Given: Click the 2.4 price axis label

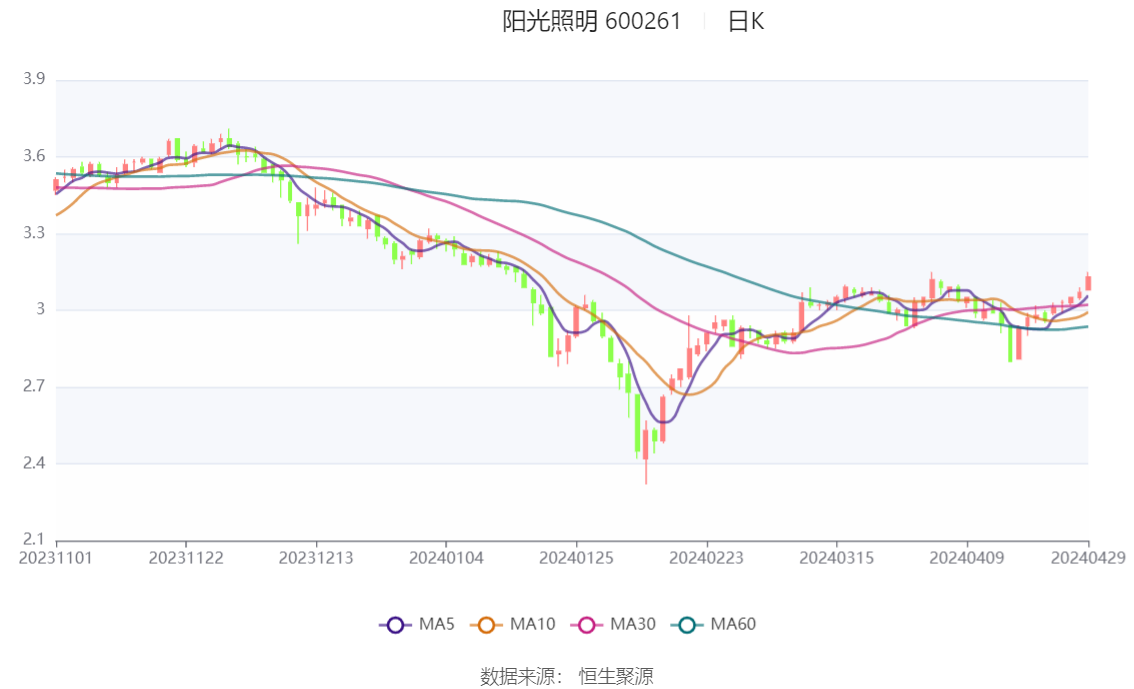Looking at the screenshot, I should point(34,463).
